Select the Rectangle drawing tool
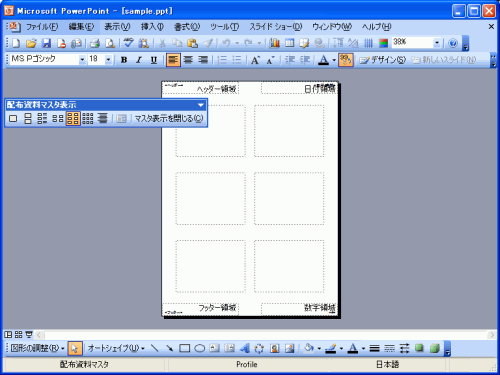The height and width of the screenshot is (375, 500). coord(185,348)
